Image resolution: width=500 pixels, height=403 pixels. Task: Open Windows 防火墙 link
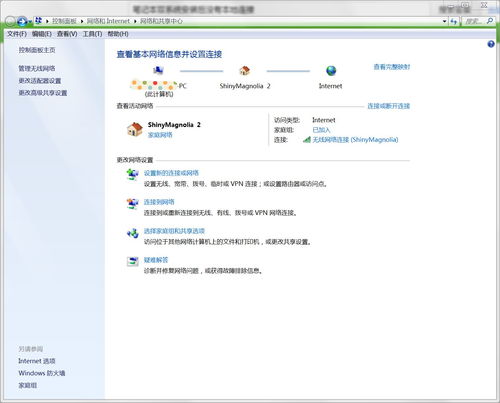click(42, 373)
